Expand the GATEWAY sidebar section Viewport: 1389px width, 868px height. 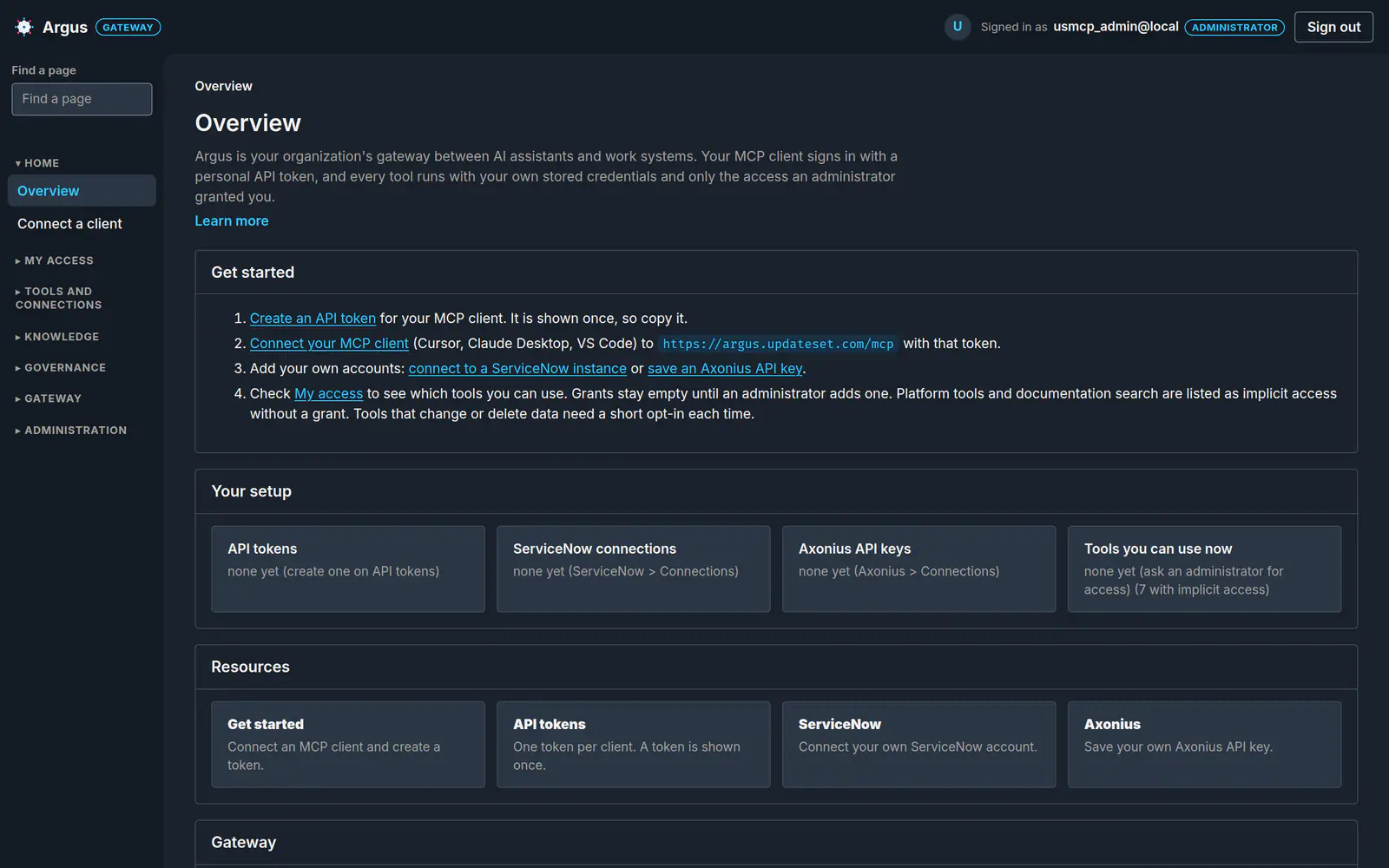(49, 398)
